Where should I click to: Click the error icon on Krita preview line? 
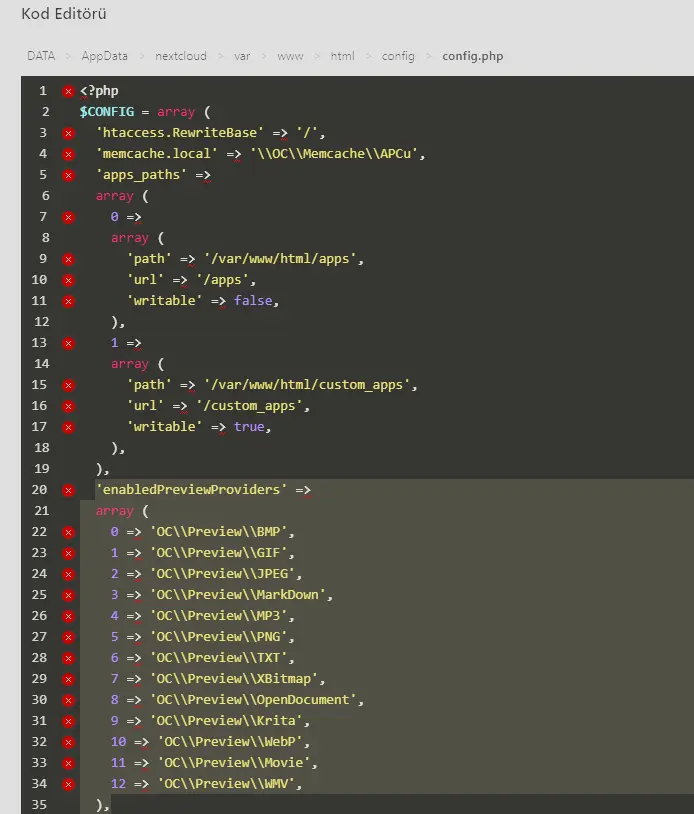pyautogui.click(x=68, y=722)
